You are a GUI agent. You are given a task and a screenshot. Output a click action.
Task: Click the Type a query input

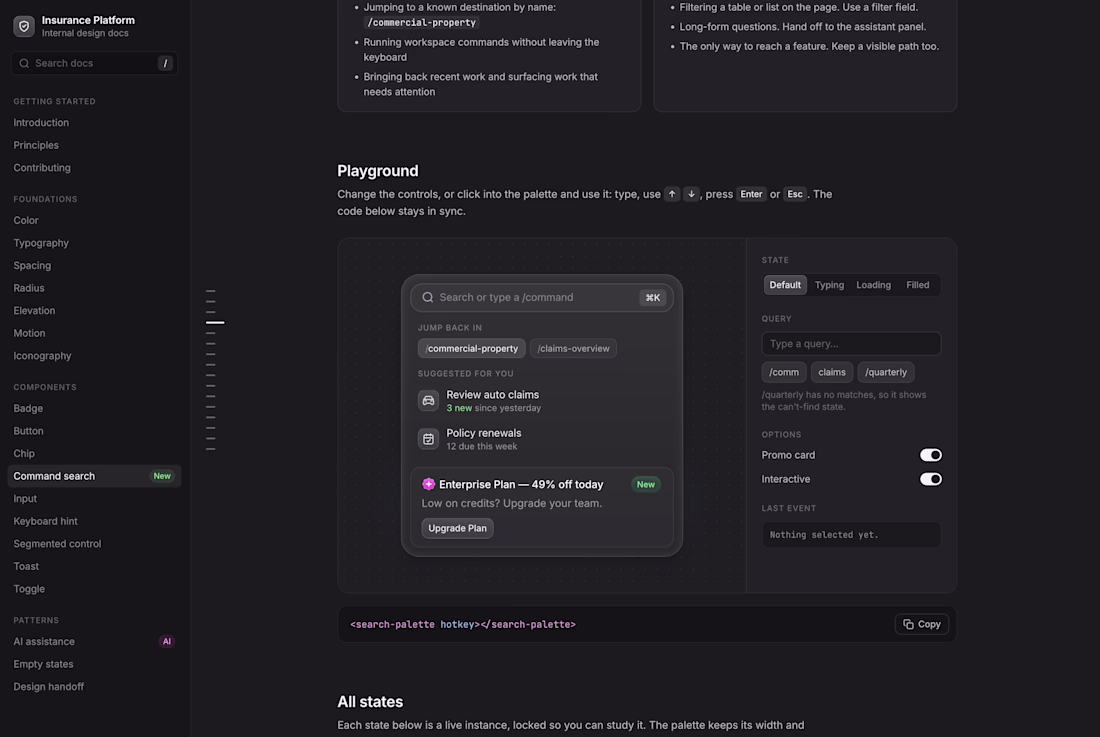click(x=851, y=344)
